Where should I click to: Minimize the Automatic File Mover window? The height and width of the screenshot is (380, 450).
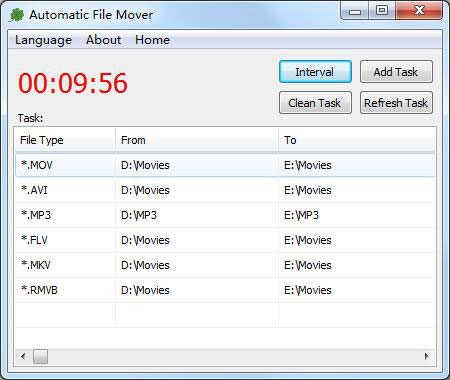(355, 11)
